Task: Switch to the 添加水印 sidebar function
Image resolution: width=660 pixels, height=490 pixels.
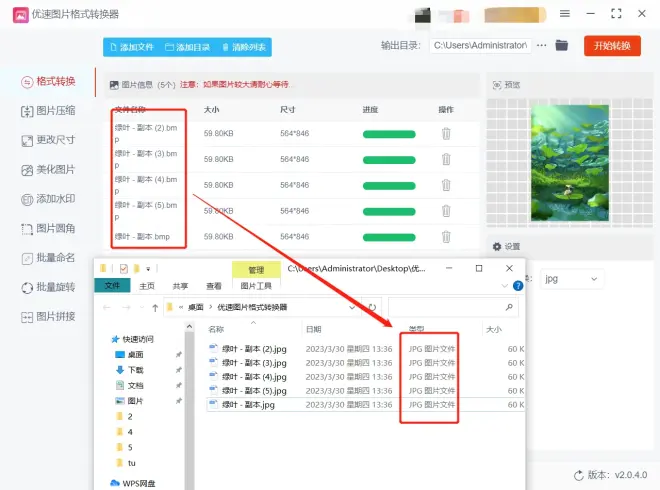Action: click(x=48, y=199)
